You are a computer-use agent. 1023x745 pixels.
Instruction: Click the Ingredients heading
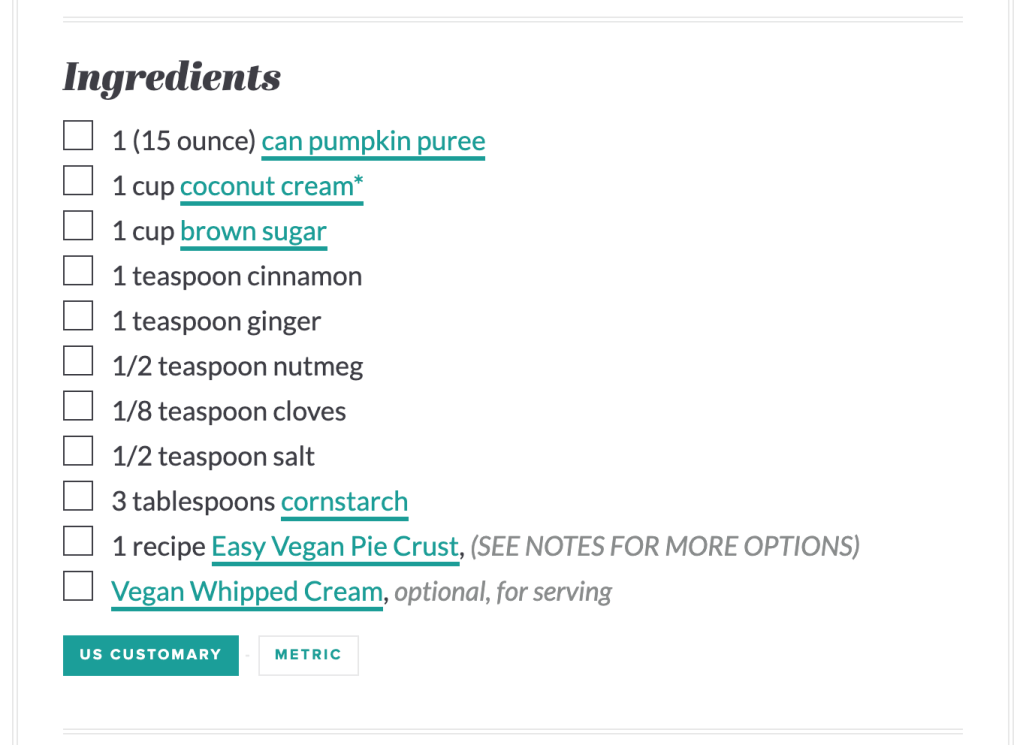click(172, 77)
